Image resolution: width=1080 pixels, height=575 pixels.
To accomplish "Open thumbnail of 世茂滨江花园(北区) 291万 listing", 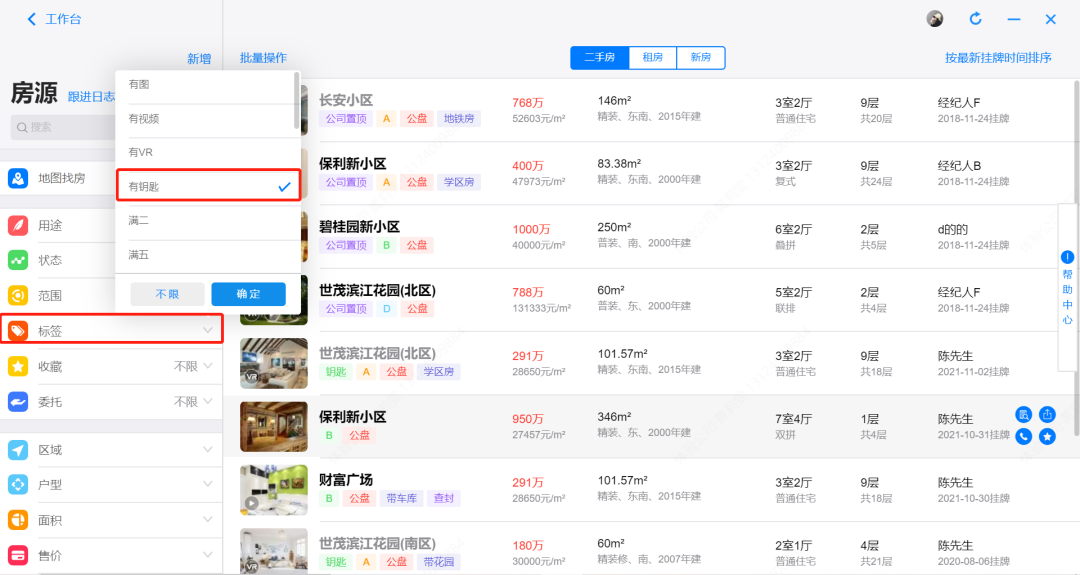I will click(x=274, y=363).
